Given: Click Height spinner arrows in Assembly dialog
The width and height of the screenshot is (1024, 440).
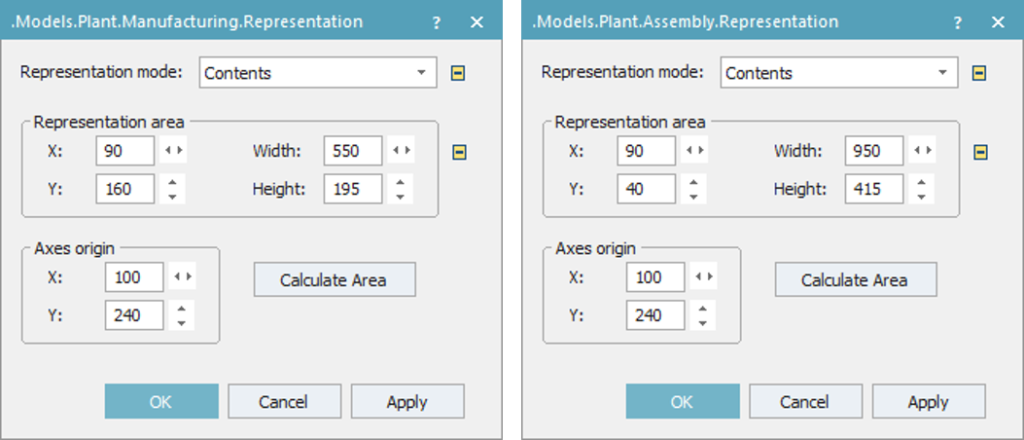Looking at the screenshot, I should coord(921,189).
